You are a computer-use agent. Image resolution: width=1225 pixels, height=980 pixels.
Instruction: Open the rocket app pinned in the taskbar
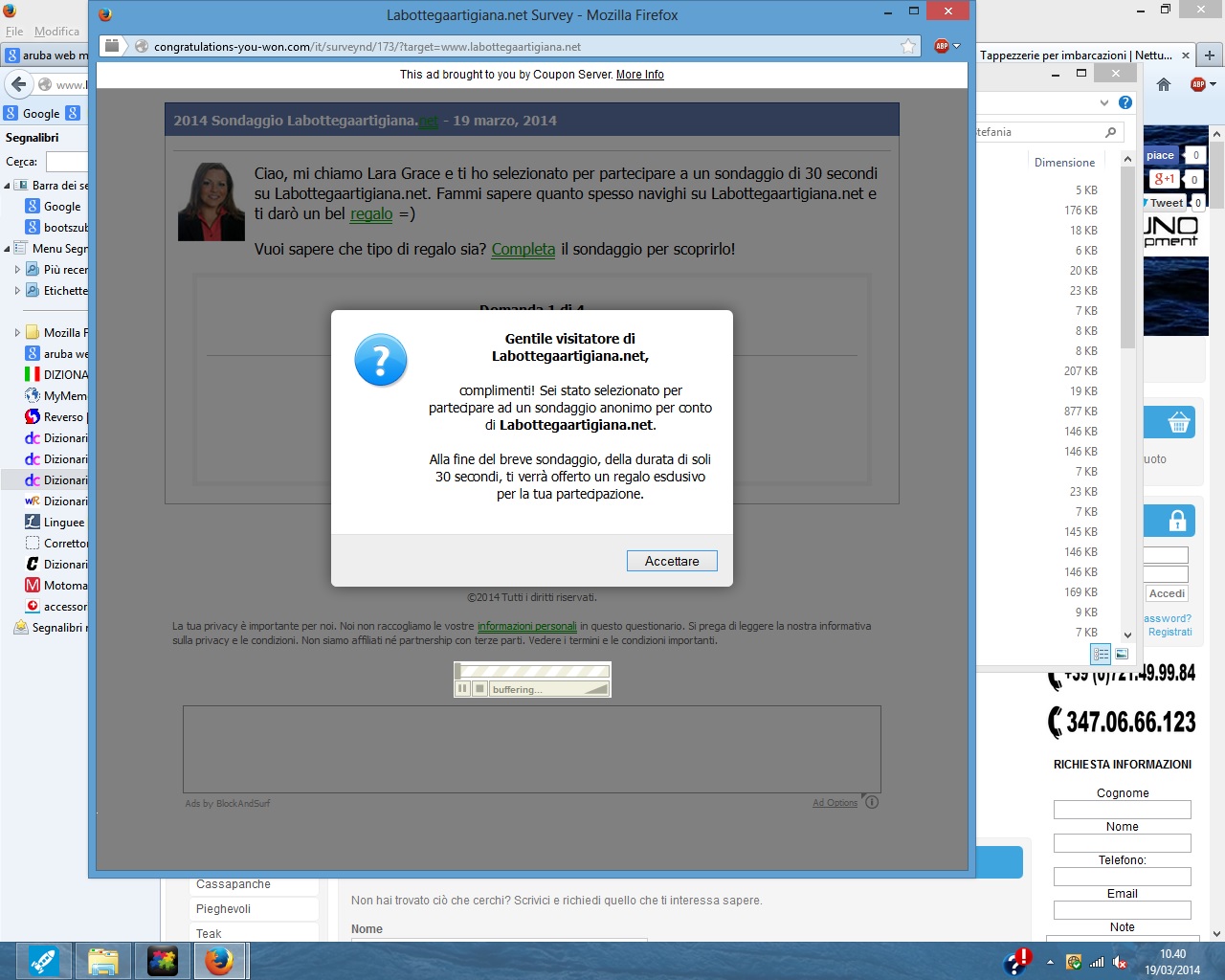click(x=43, y=961)
